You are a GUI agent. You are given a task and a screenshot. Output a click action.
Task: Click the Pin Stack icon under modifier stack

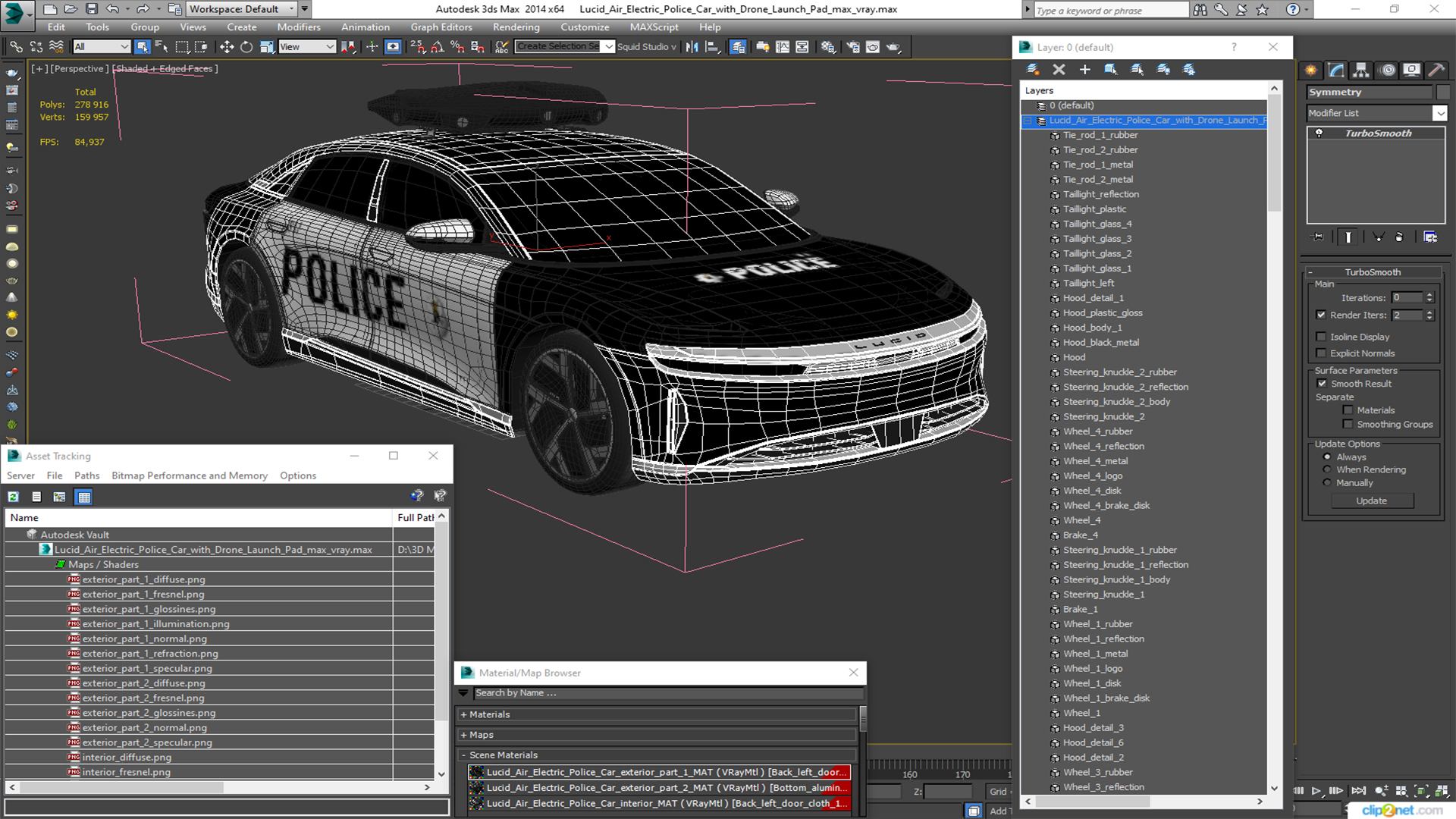click(1318, 237)
